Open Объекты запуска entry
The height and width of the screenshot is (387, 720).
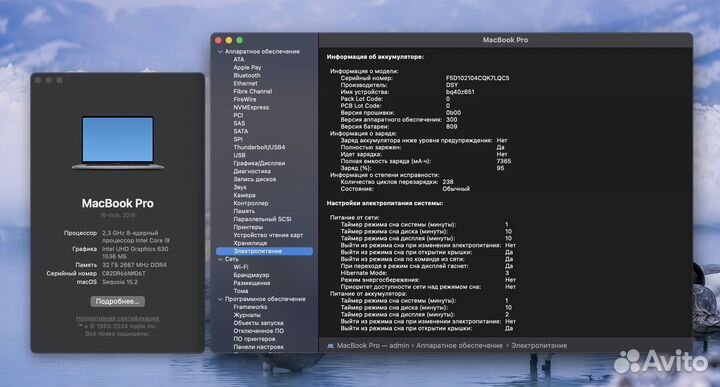[258, 323]
